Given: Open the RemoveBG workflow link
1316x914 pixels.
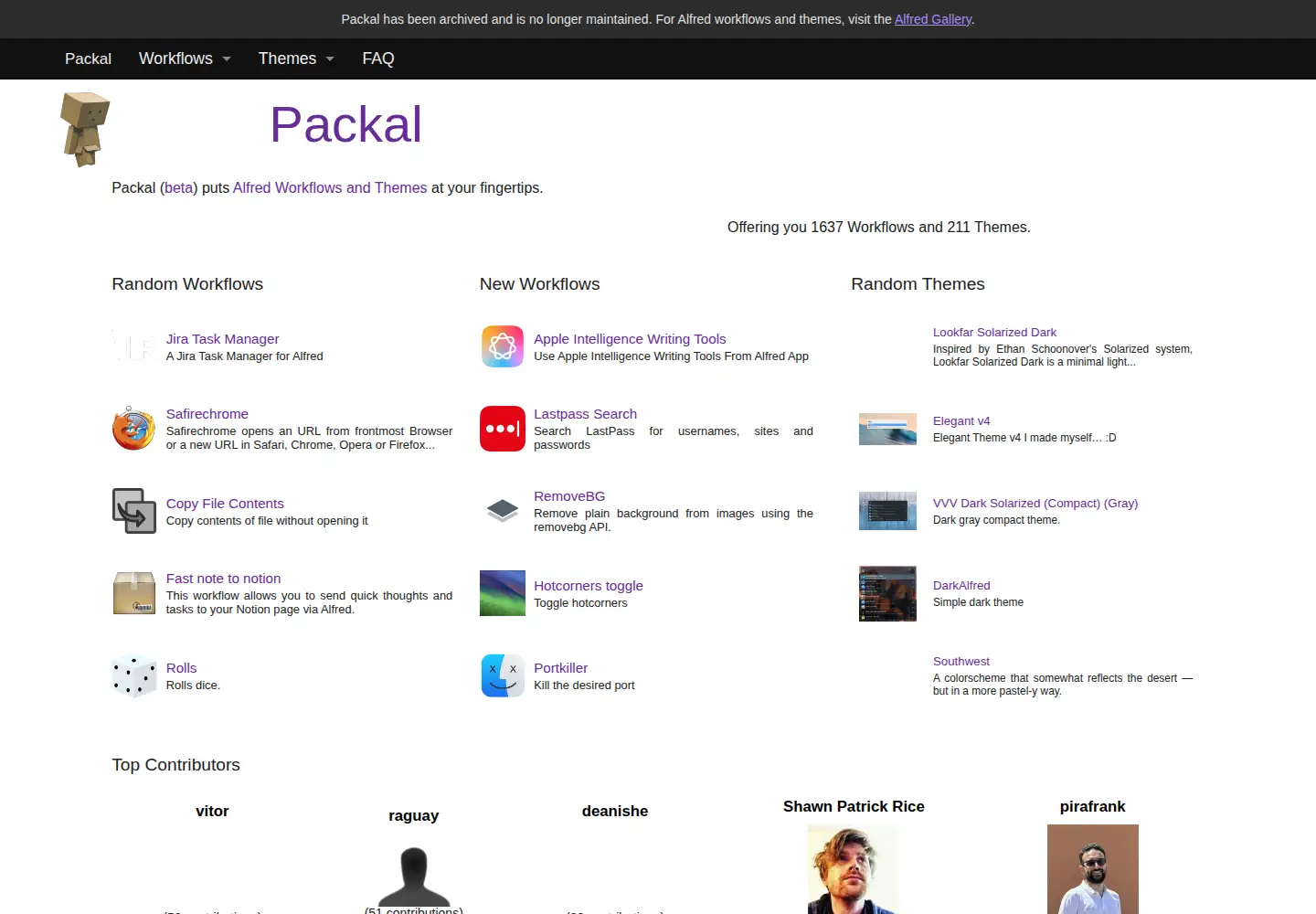Looking at the screenshot, I should (569, 496).
